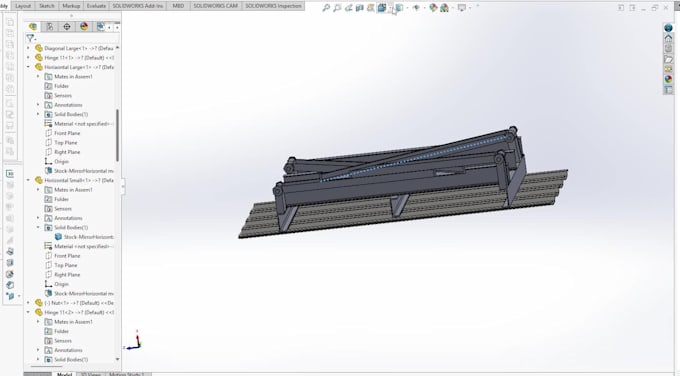This screenshot has height=376, width=680.
Task: Click the globe icon in the left toolbar
Action: (10, 274)
